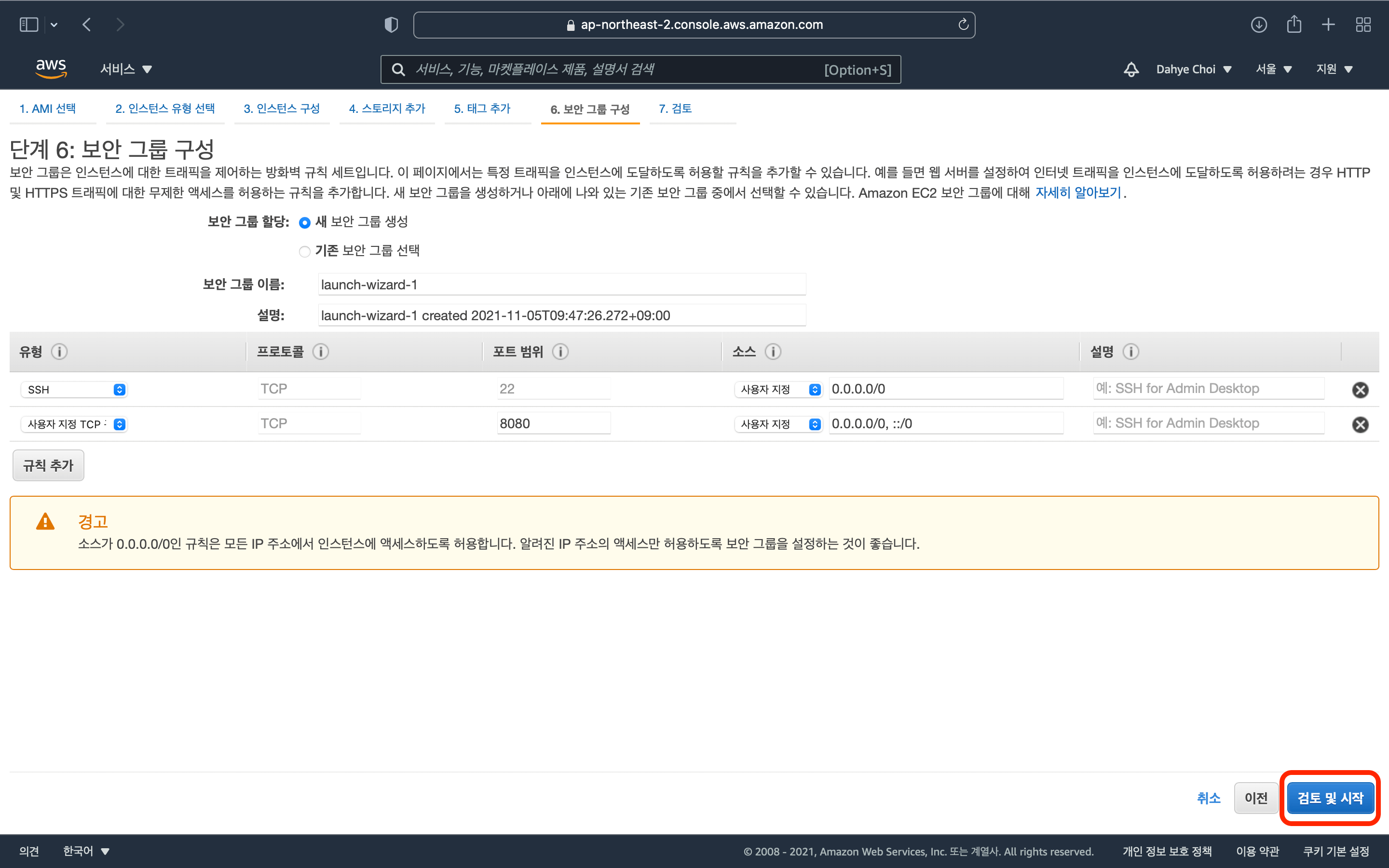Image resolution: width=1389 pixels, height=868 pixels.
Task: Open the 이용 약관 link
Action: point(1257,851)
